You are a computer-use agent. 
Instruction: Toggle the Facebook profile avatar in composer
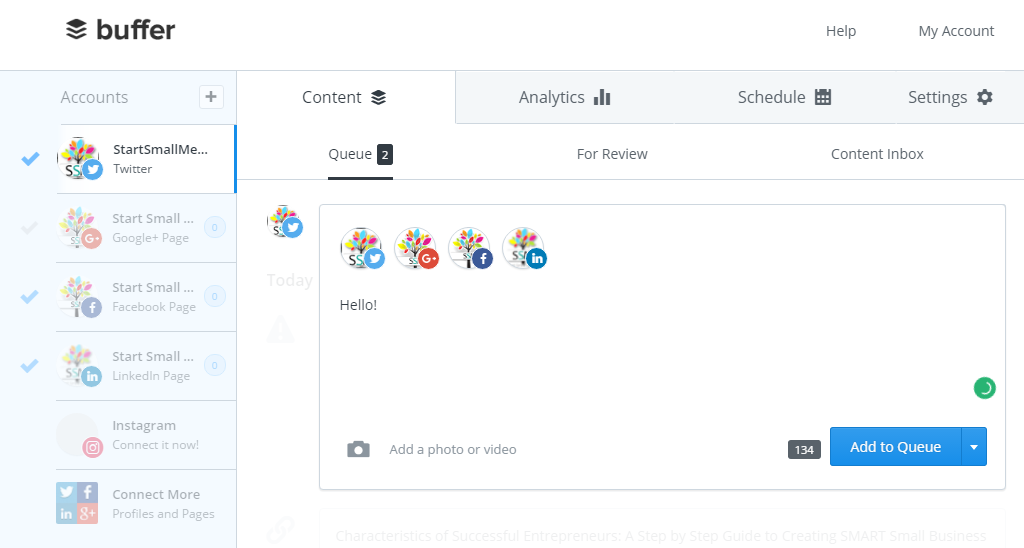[470, 249]
